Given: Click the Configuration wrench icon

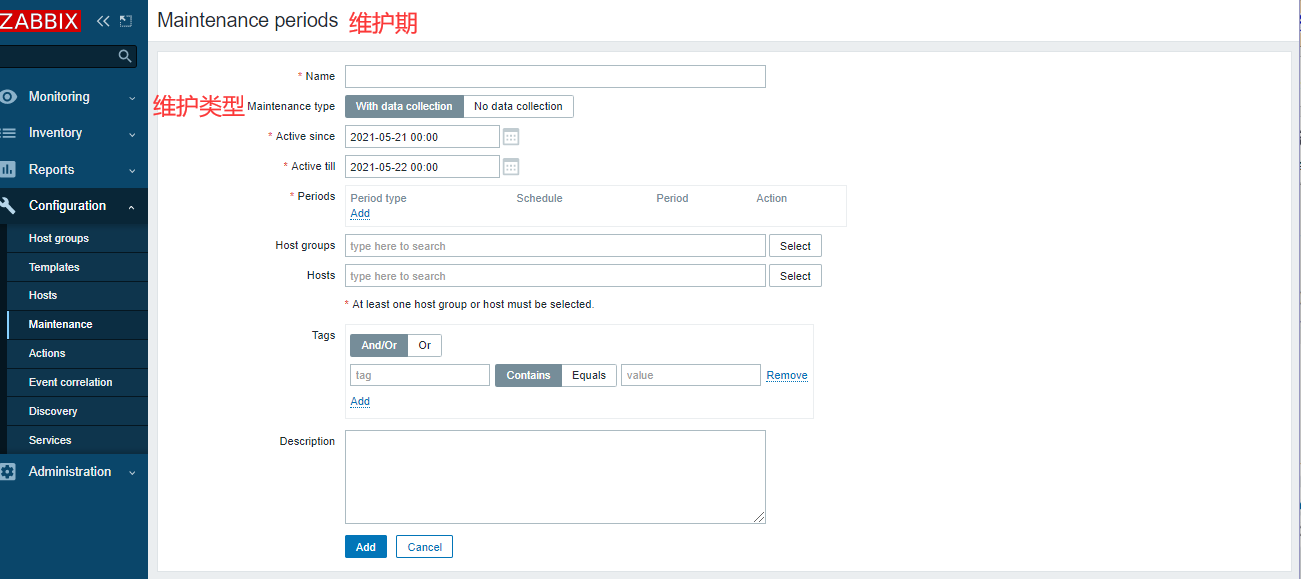Looking at the screenshot, I should (x=12, y=205).
